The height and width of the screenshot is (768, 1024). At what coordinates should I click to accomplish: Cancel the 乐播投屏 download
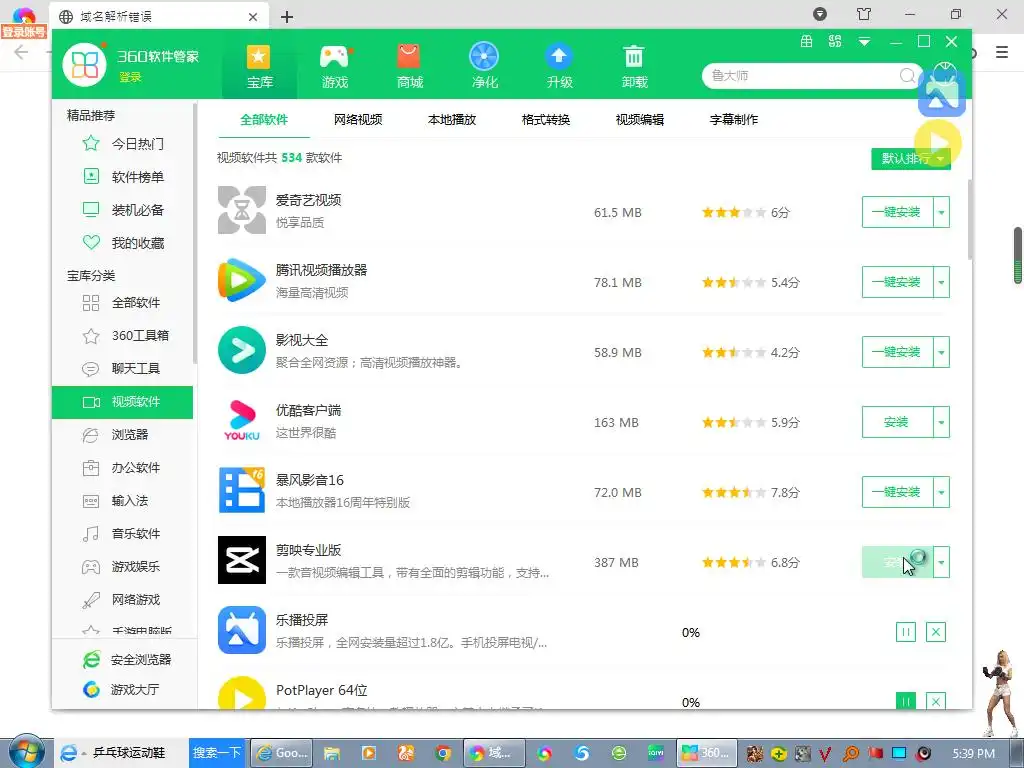tap(936, 632)
